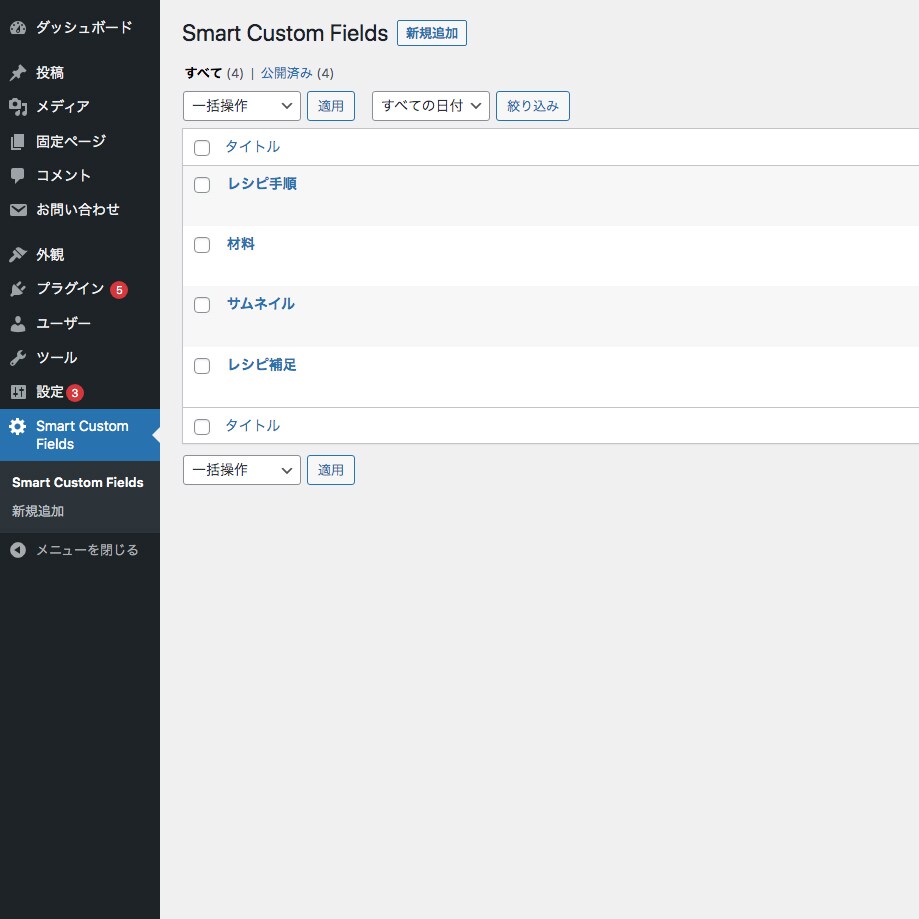Click the 絞り込み filter button
Image resolution: width=919 pixels, height=919 pixels.
click(533, 106)
